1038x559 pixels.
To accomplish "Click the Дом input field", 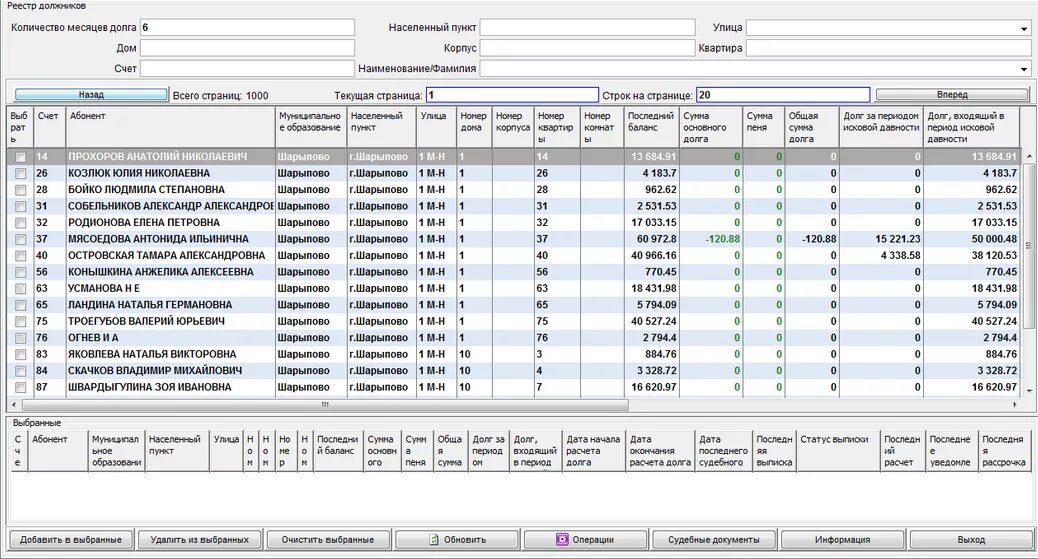I will (x=247, y=48).
